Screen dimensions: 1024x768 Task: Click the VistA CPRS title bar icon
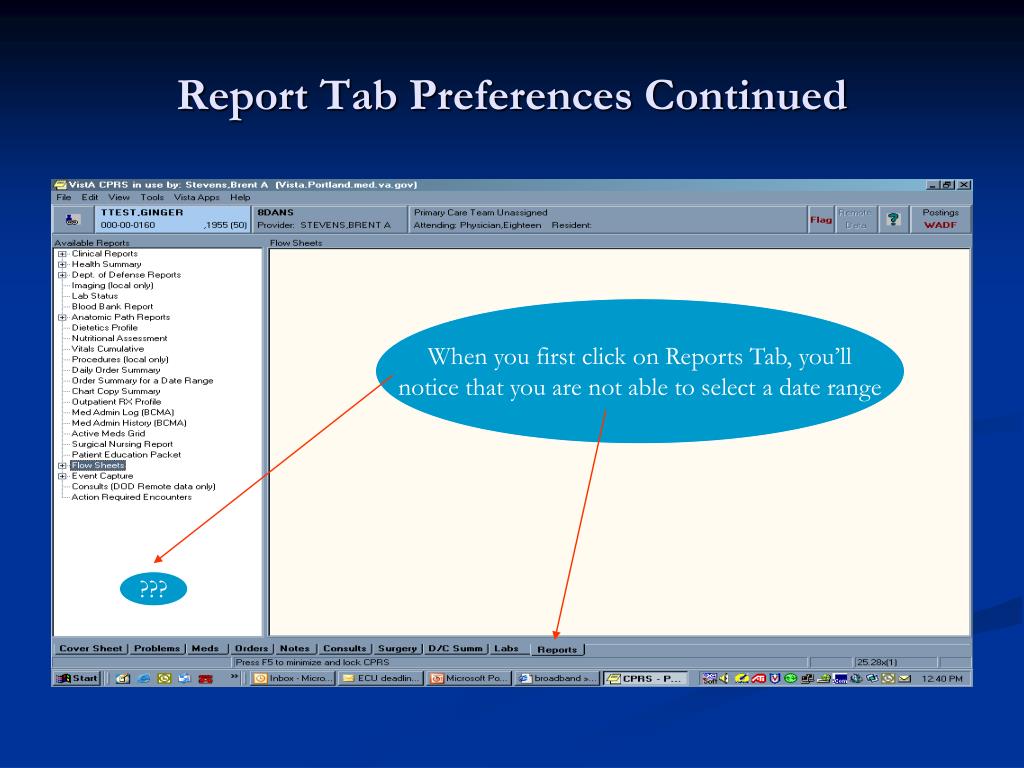coord(60,185)
